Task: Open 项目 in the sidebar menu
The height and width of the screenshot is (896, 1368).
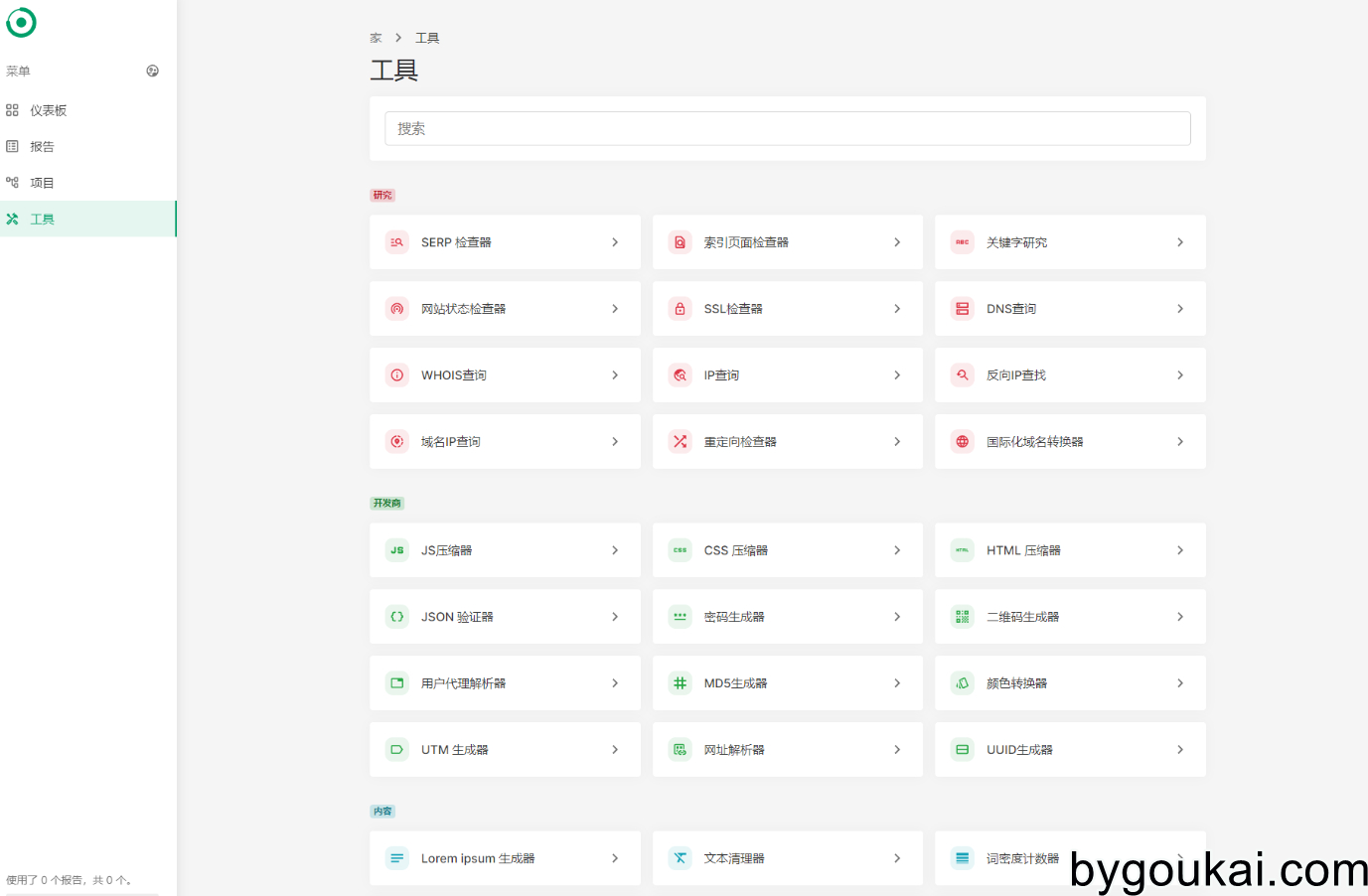Action: [88, 183]
